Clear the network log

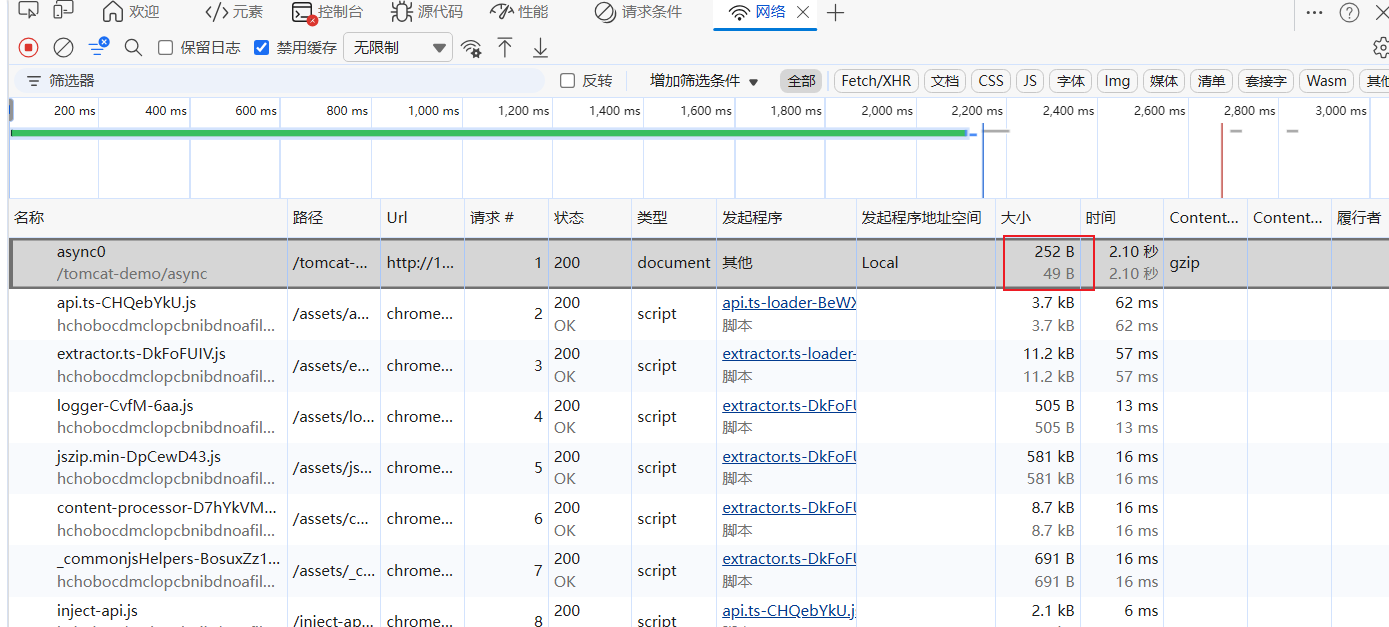(63, 47)
